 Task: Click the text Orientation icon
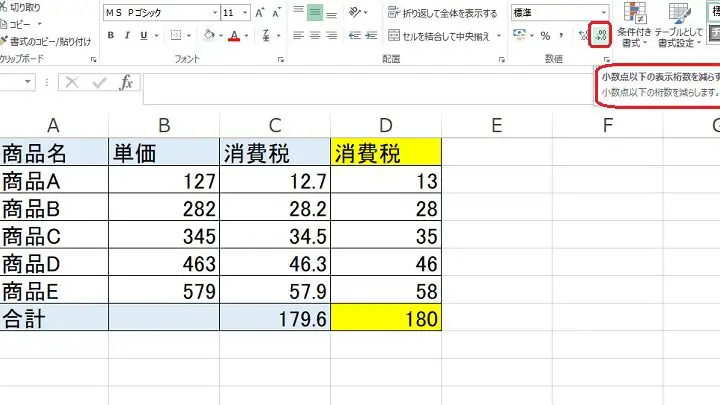tap(355, 12)
